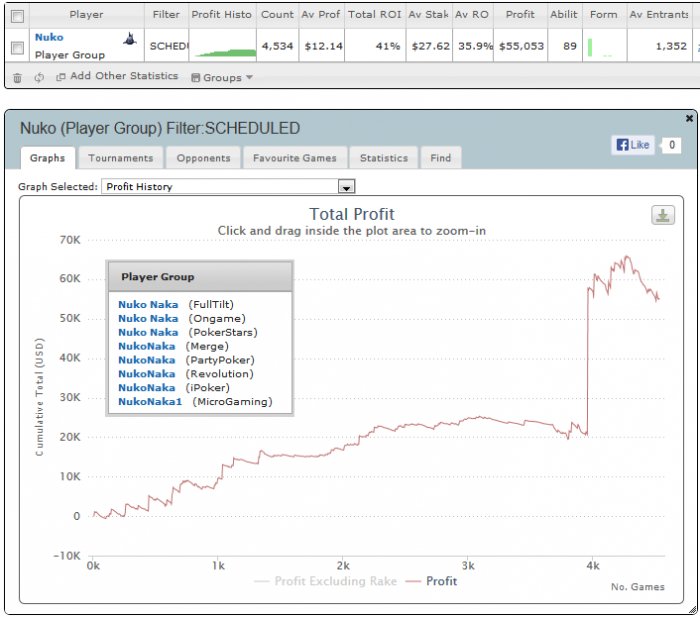This screenshot has width=700, height=617.
Task: Sort by the Profit column header
Action: click(x=520, y=15)
